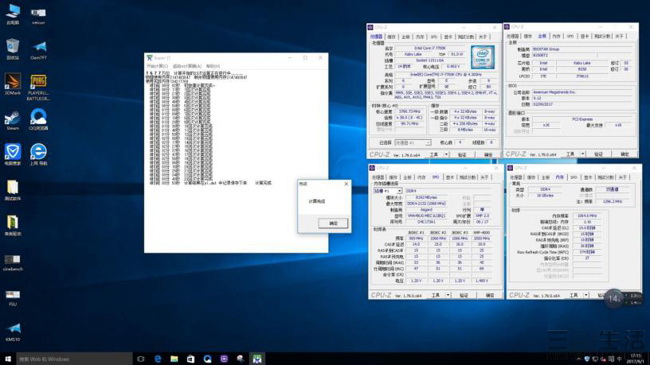
Task: Switch to the Graphics tab in the processor window
Action: click(x=448, y=37)
